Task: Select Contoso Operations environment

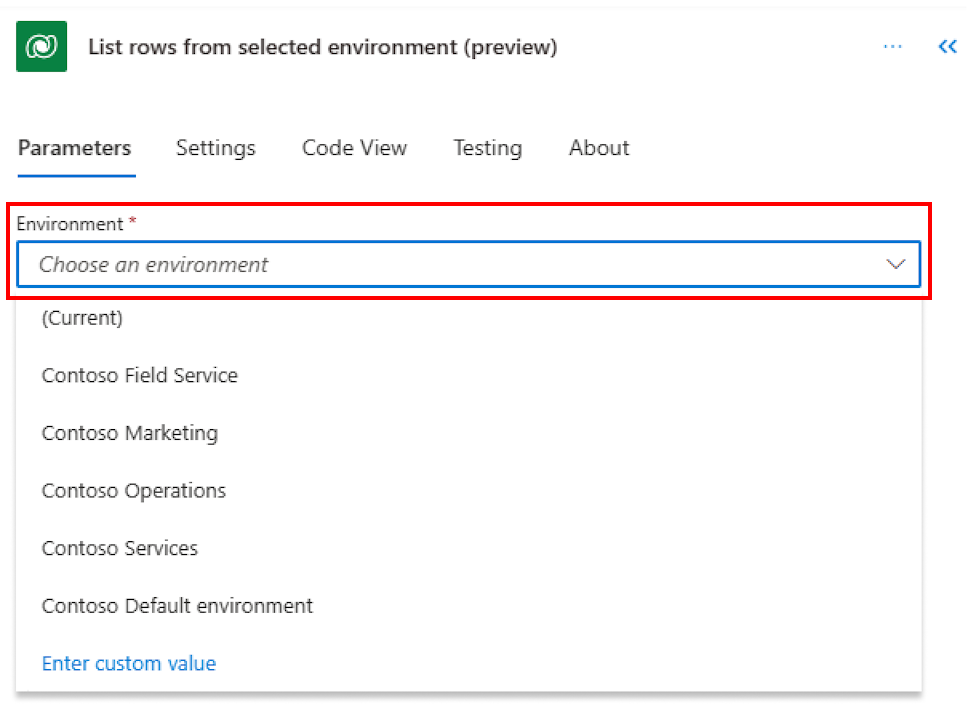Action: tap(134, 491)
